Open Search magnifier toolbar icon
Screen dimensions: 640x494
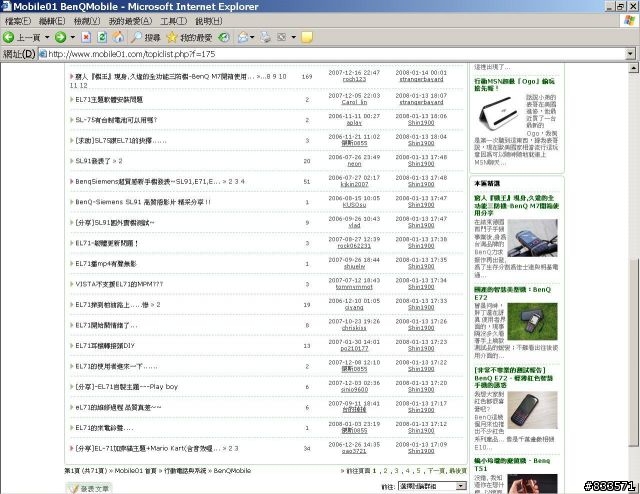[x=136, y=38]
